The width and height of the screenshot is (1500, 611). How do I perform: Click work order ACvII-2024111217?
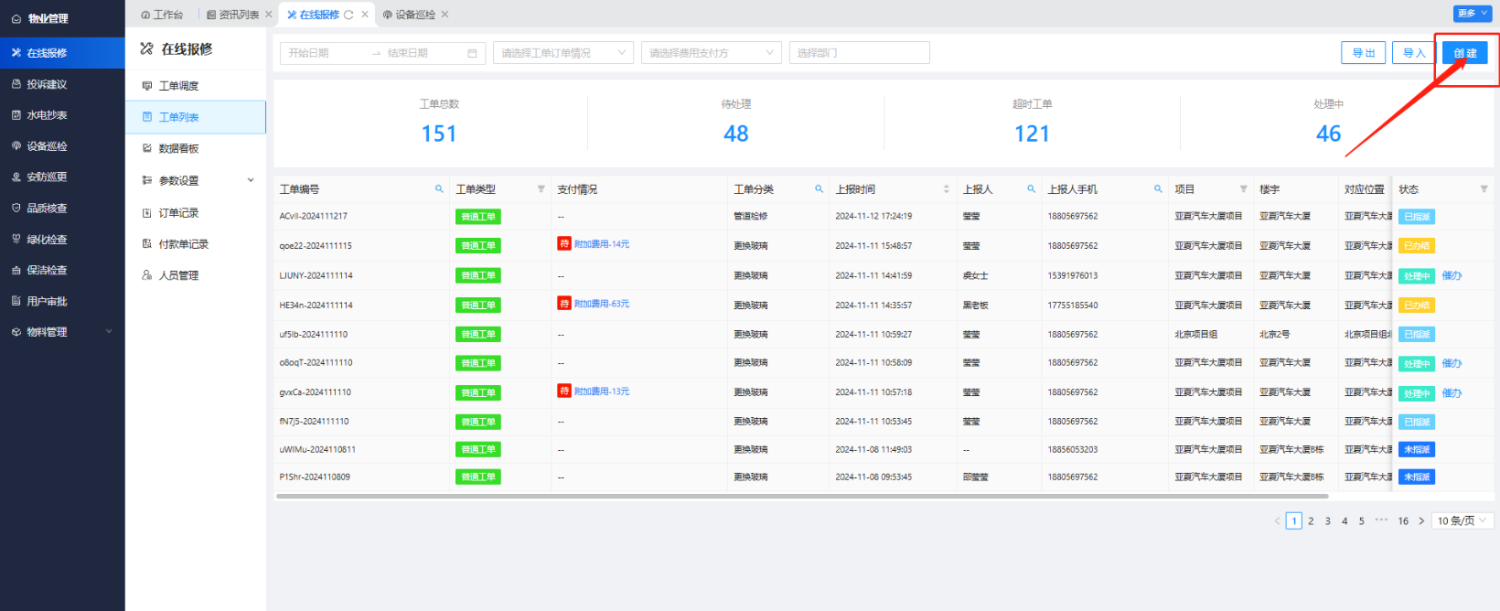[x=314, y=216]
